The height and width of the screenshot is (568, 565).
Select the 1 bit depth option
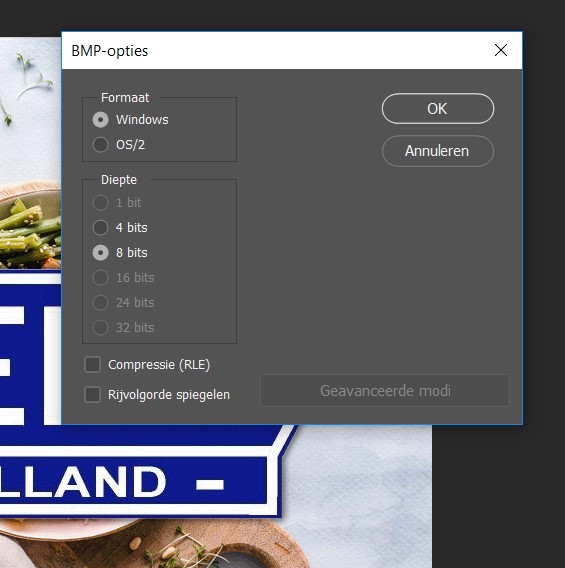tap(100, 202)
